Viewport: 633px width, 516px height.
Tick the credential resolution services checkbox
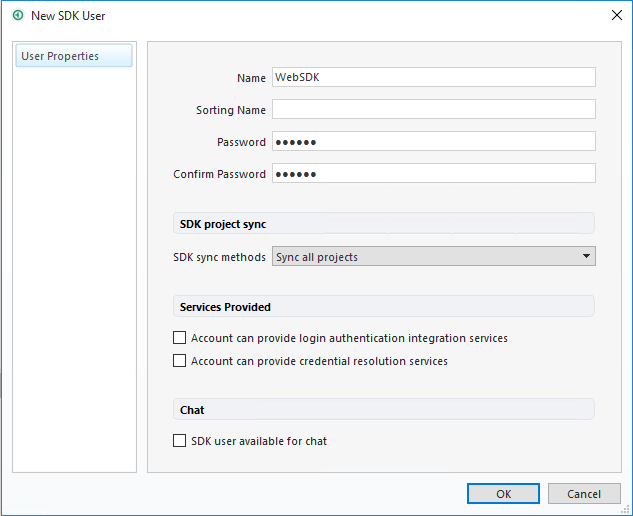180,361
